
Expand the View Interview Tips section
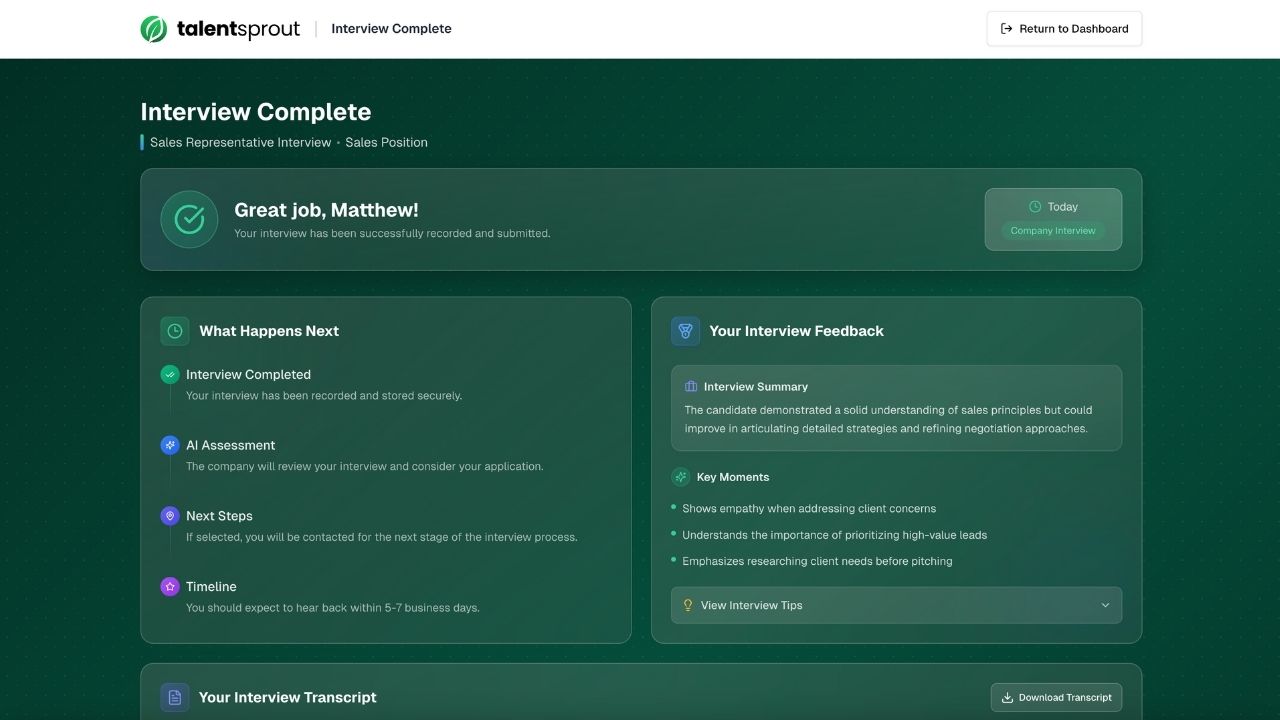[x=895, y=605]
